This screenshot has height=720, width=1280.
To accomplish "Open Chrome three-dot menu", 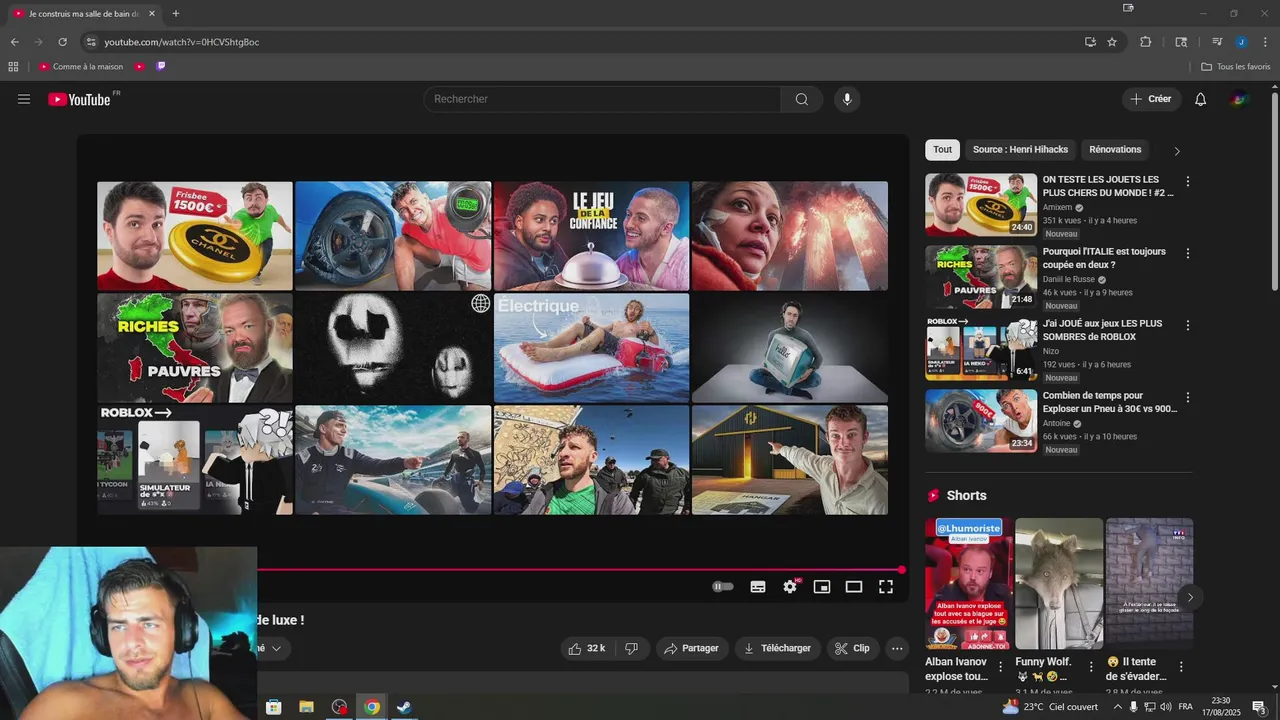I will tap(1265, 42).
